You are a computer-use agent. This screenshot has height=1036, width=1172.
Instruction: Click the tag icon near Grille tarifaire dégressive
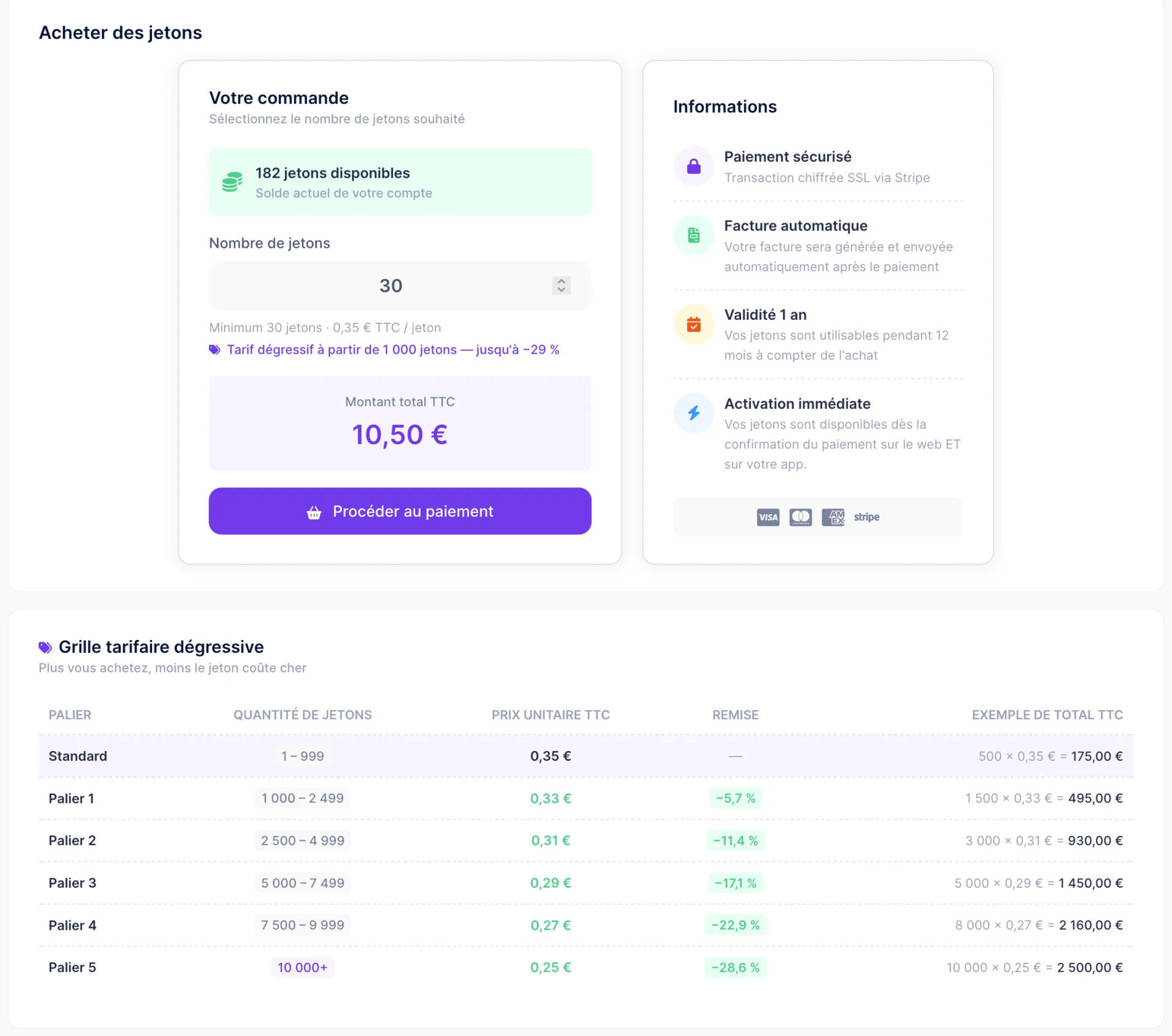(x=44, y=646)
